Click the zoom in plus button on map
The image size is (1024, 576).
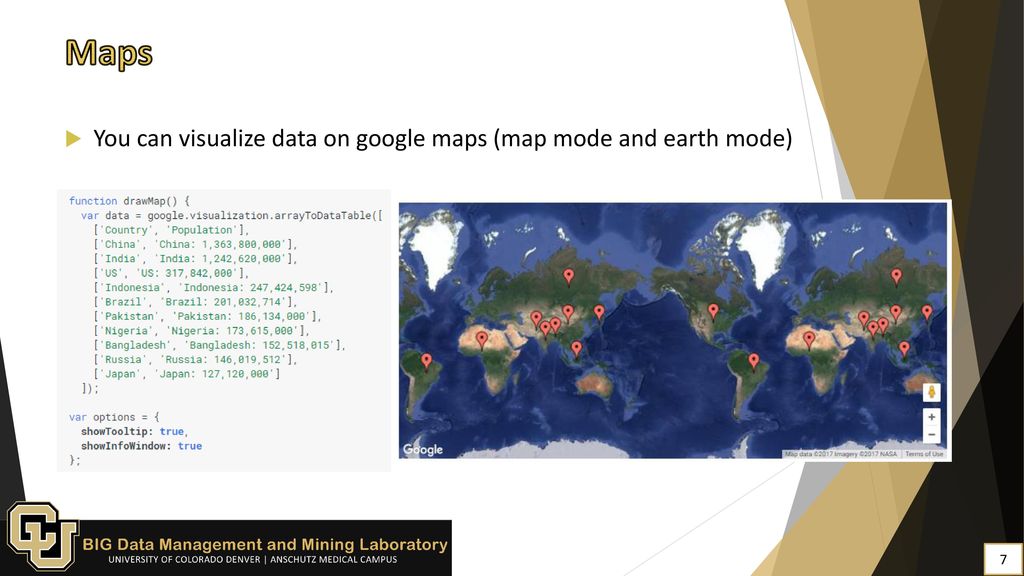pos(931,417)
